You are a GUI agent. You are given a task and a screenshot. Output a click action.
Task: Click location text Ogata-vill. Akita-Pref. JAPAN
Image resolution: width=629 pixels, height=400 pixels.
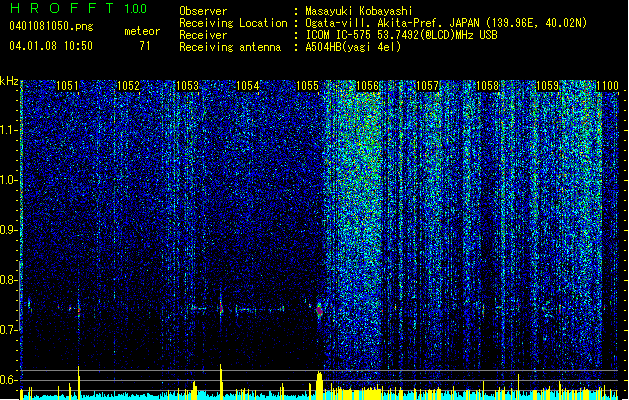click(x=393, y=23)
